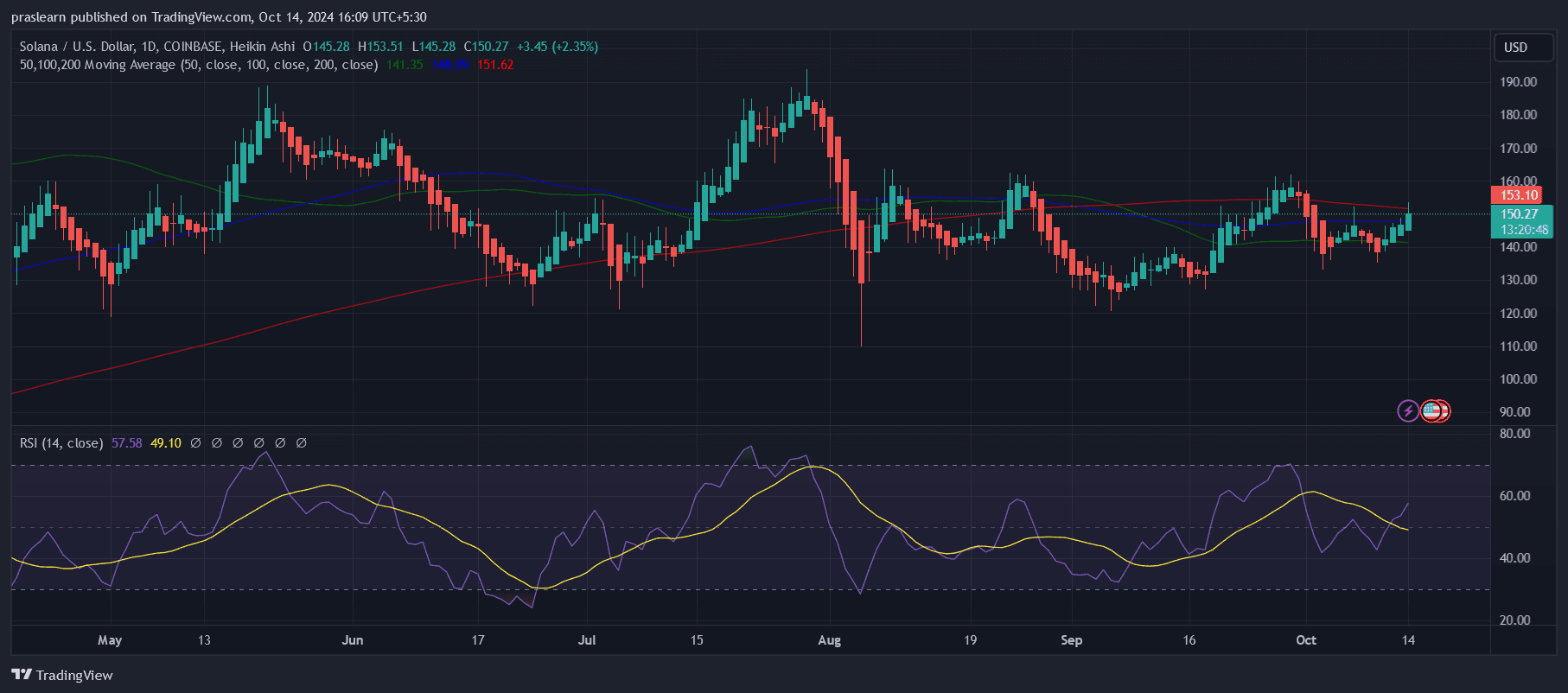1568x693 pixels.
Task: Click the May label on the time axis
Action: pos(110,640)
